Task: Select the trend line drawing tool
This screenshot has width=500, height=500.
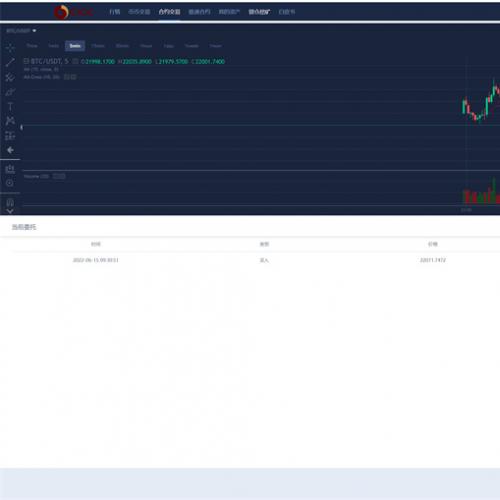Action: pos(10,62)
